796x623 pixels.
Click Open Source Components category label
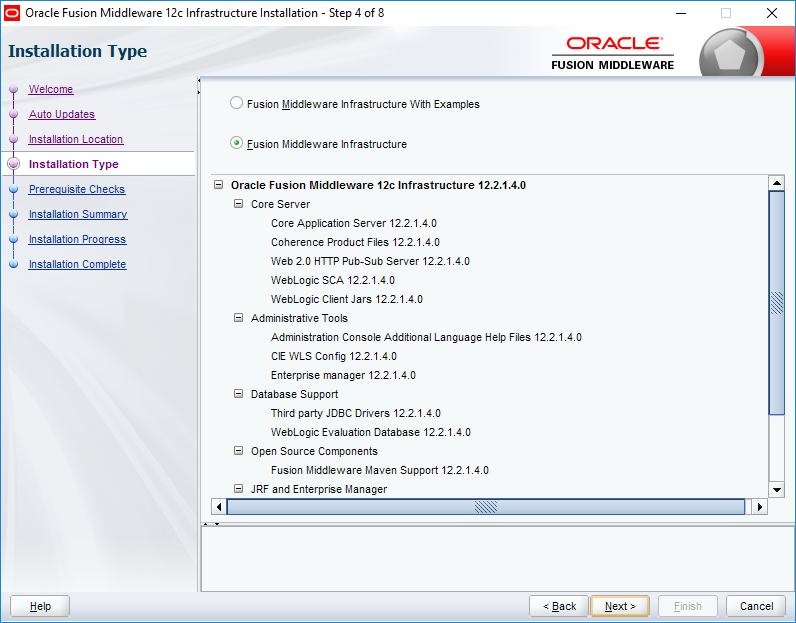tap(314, 451)
